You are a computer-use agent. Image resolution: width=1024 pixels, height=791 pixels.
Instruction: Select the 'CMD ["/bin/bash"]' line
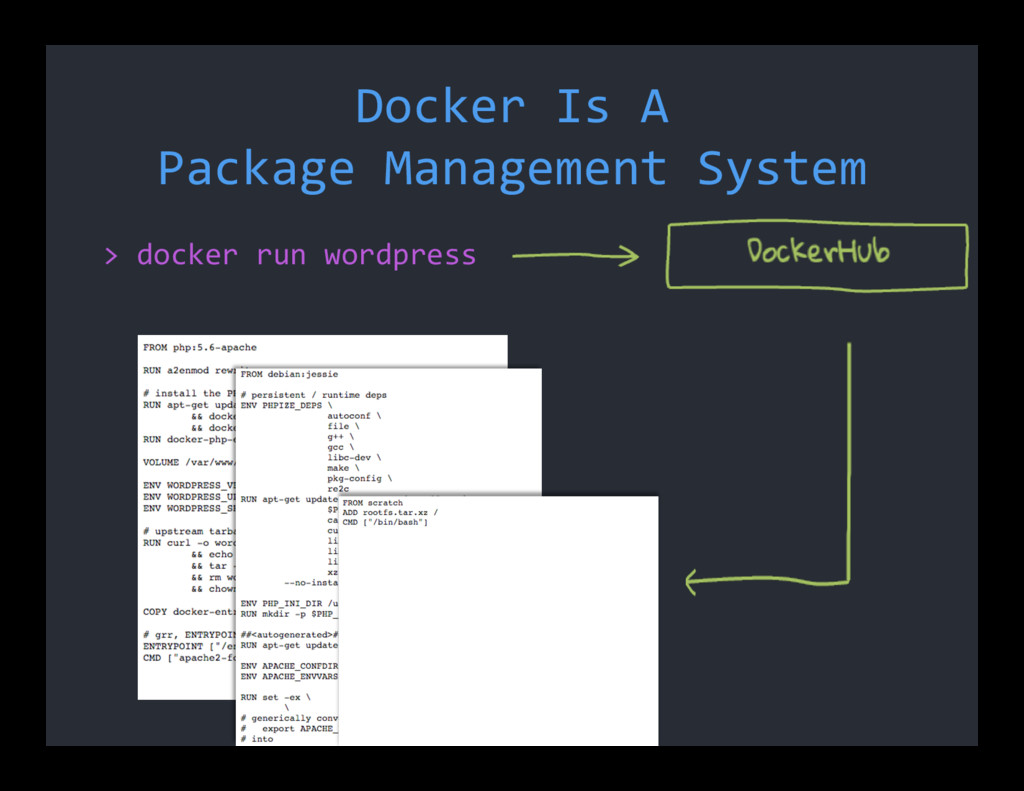click(x=385, y=523)
